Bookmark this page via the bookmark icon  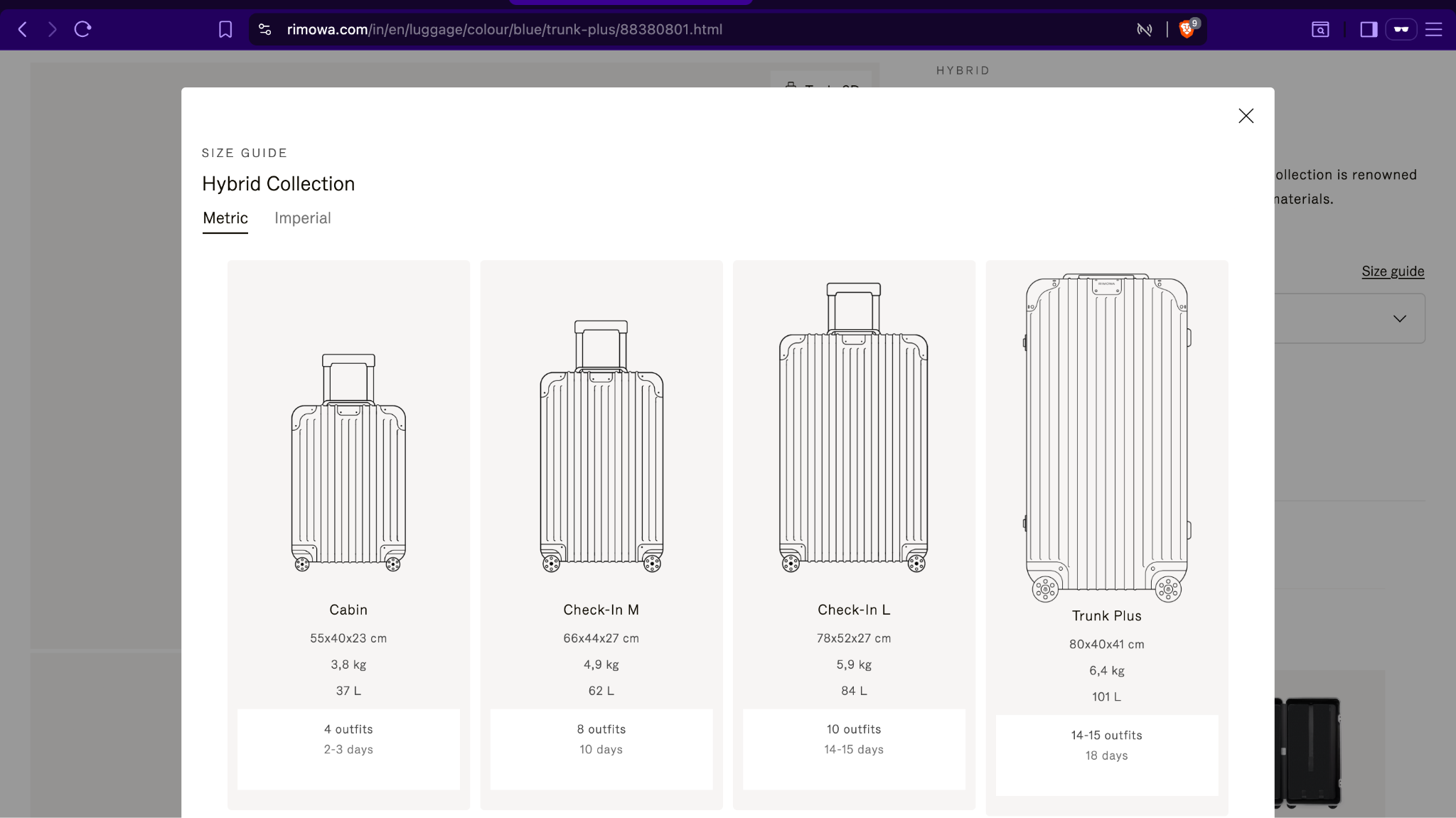[x=226, y=29]
